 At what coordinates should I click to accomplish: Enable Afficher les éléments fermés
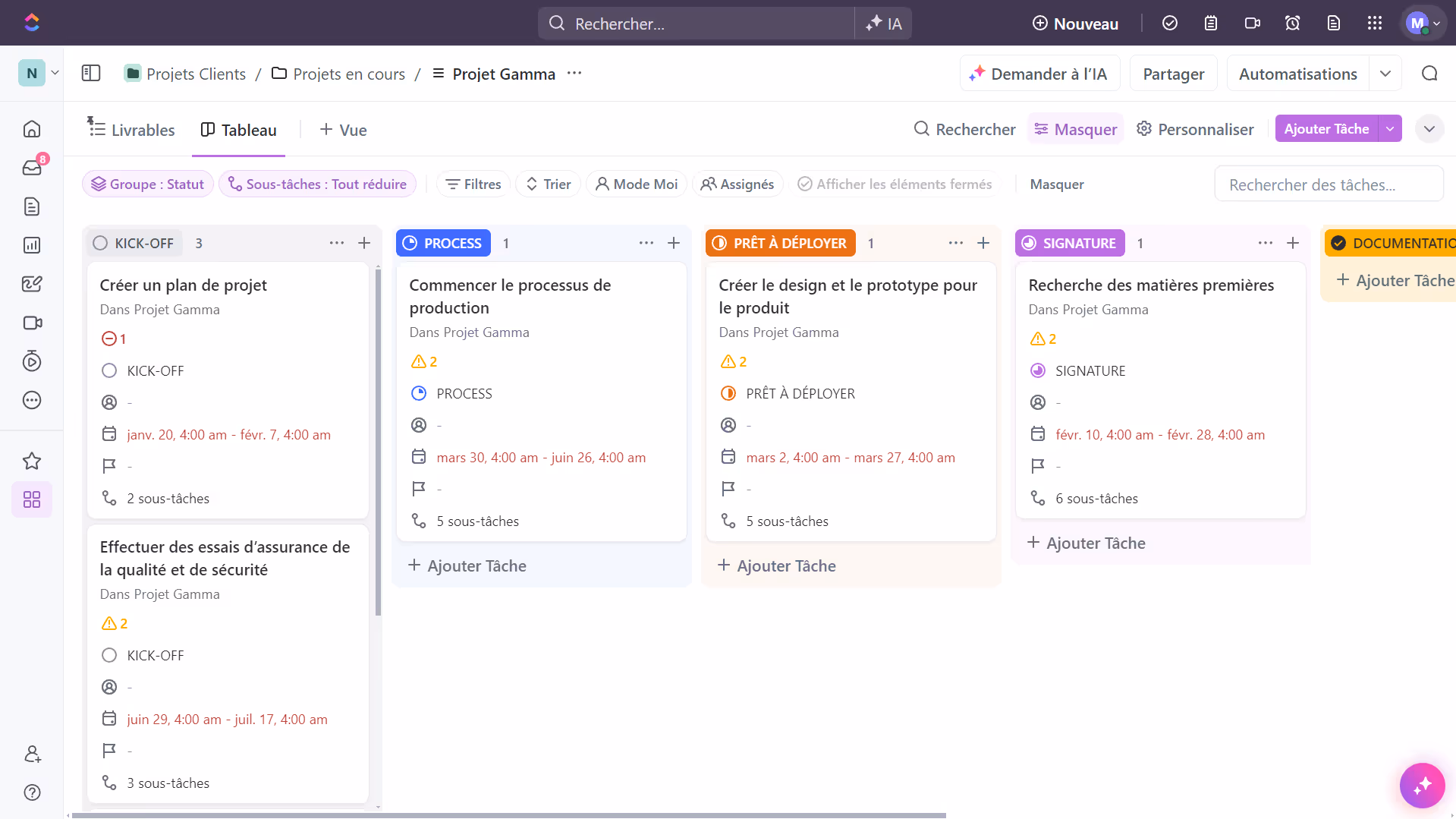895,184
